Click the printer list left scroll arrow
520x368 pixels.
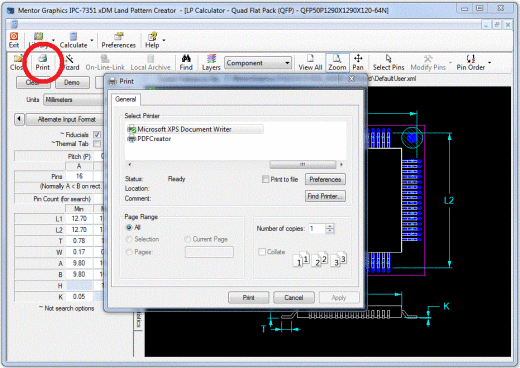click(130, 164)
